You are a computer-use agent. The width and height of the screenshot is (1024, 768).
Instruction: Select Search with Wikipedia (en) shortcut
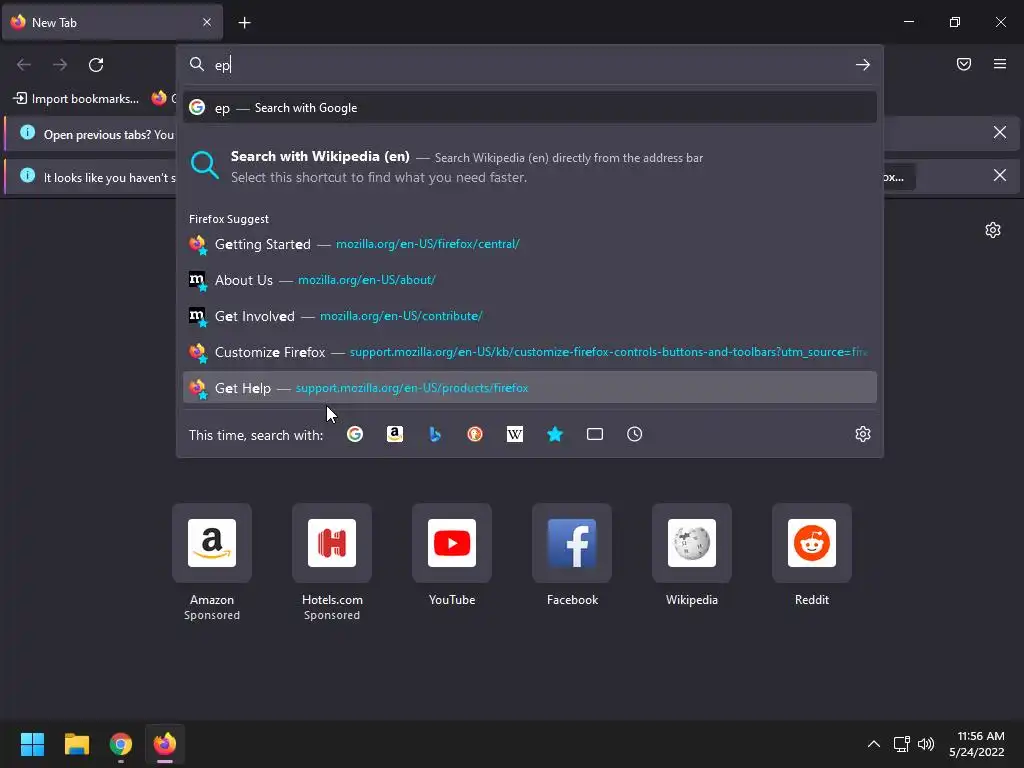coord(530,166)
